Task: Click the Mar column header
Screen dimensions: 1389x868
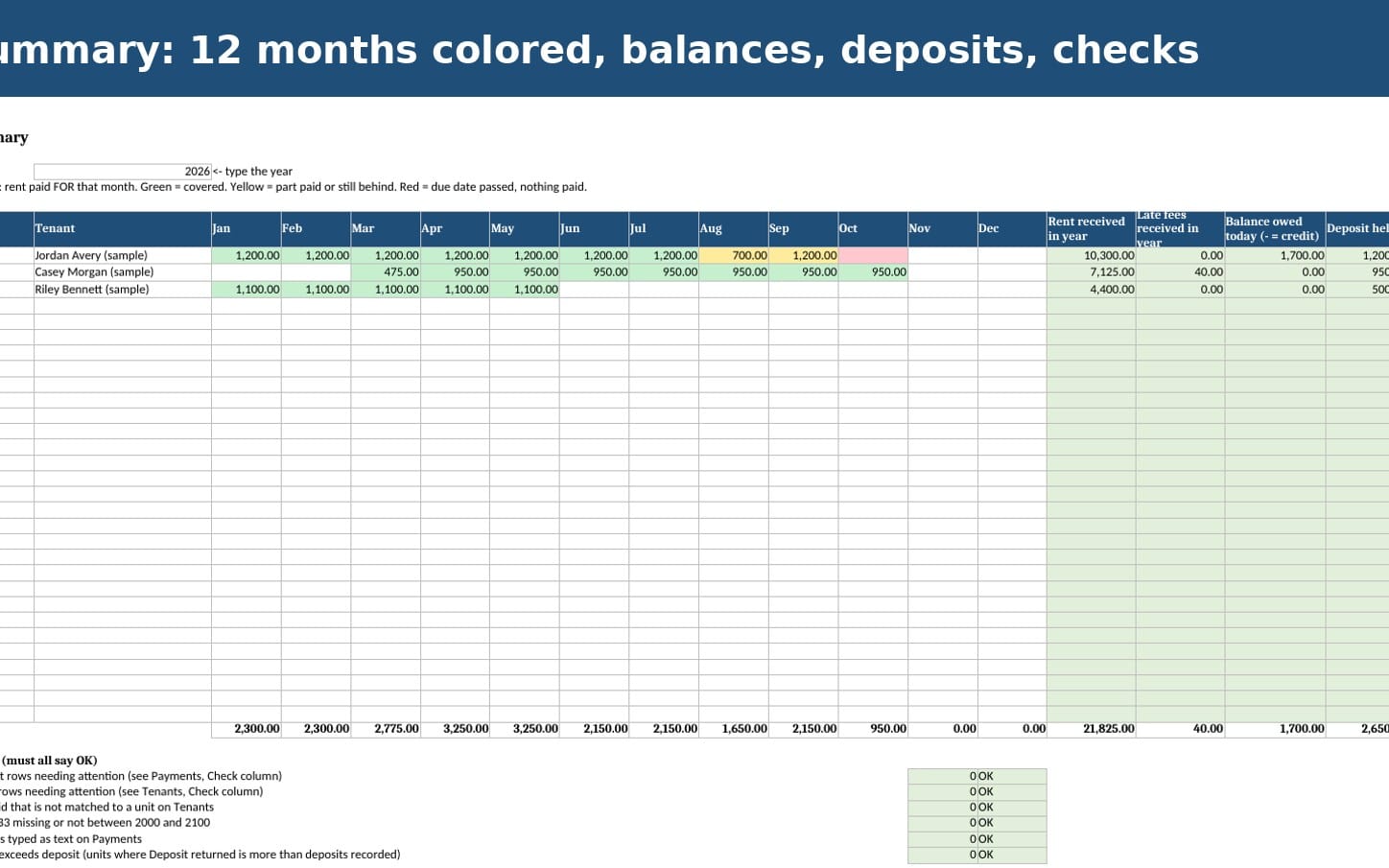Action: pyautogui.click(x=386, y=229)
